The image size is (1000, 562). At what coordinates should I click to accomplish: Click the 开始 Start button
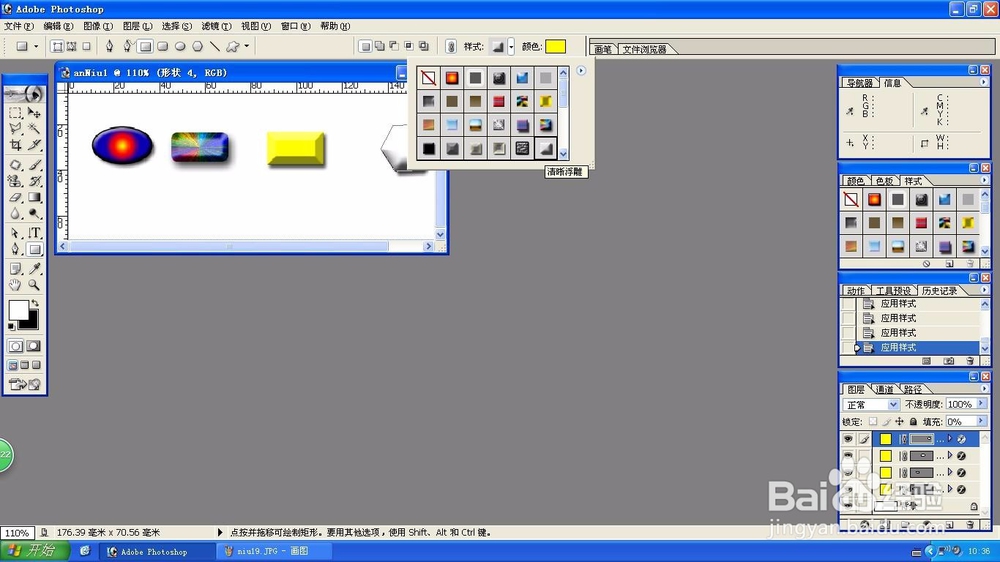point(35,551)
